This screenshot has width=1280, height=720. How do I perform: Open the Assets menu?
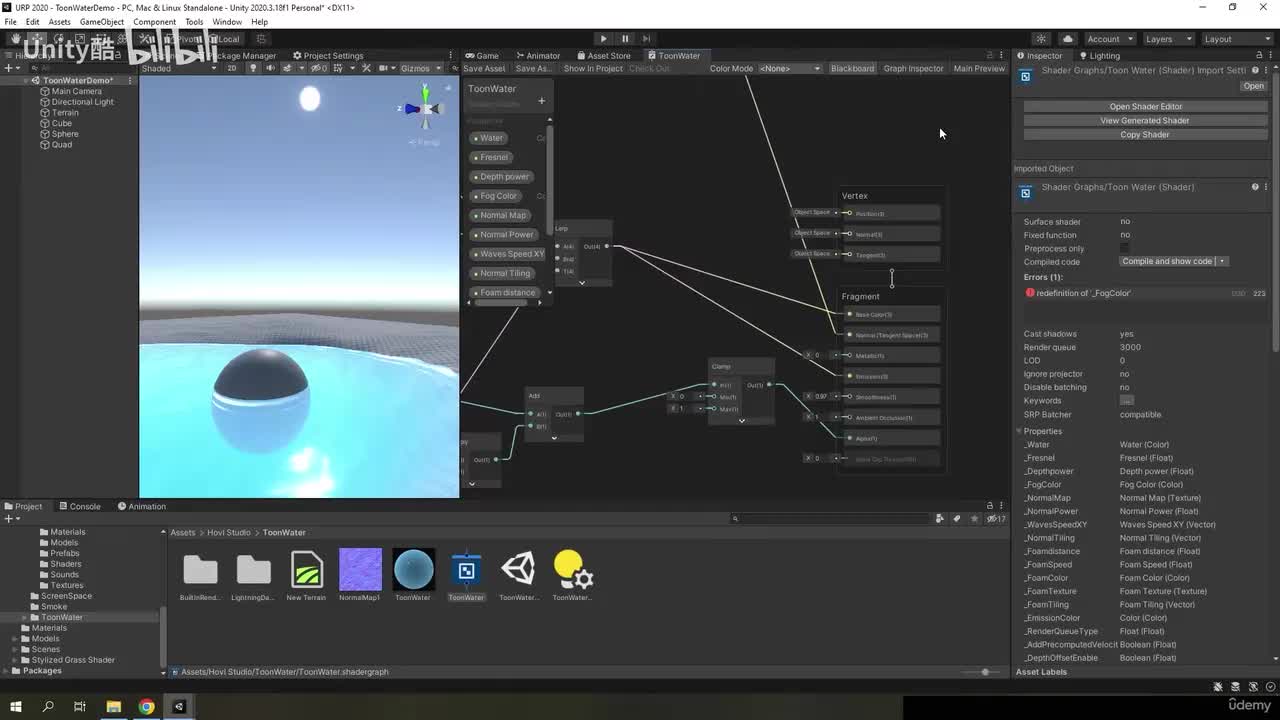pos(59,22)
